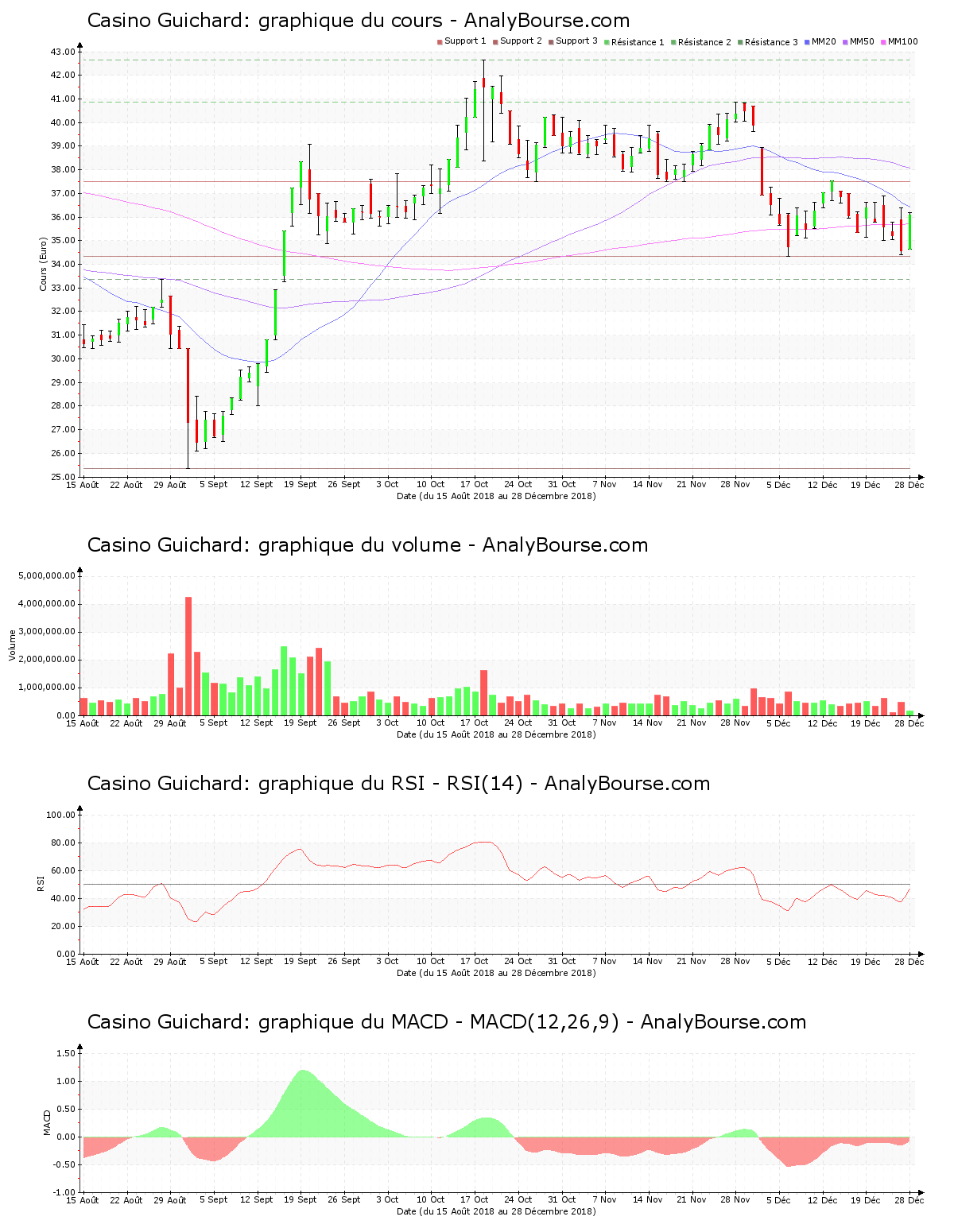Screen dimensions: 954x1232
Task: Click '19 Sept' date under volume chart
Action: (301, 723)
